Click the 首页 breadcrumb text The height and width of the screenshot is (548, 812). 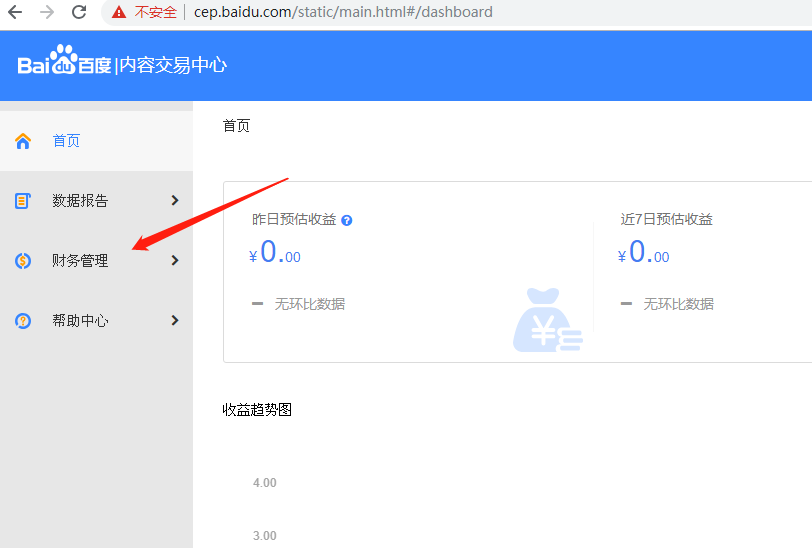tap(236, 126)
